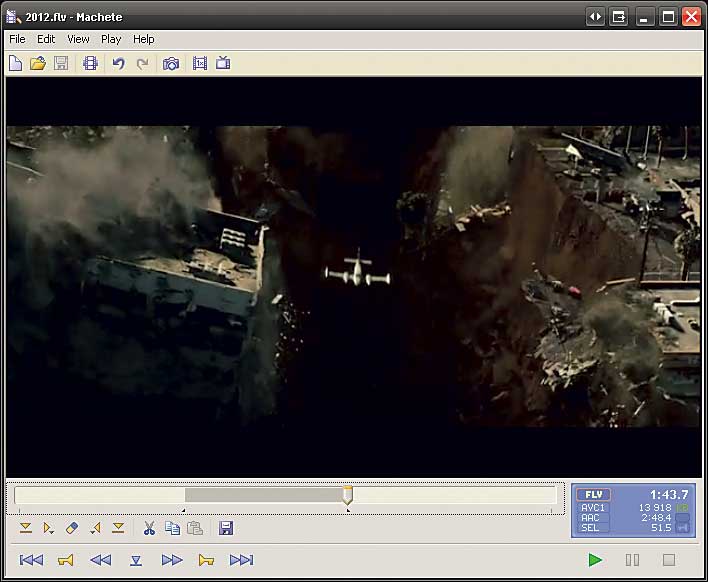Click the timeline slider thumb

pyautogui.click(x=347, y=495)
